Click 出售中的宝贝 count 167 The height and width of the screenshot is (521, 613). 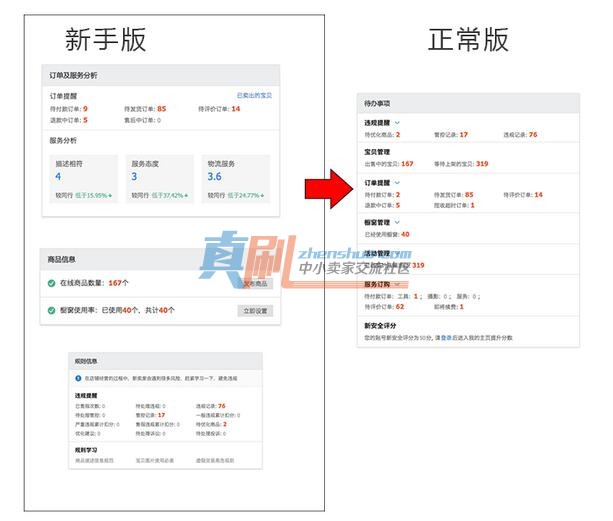click(x=407, y=164)
